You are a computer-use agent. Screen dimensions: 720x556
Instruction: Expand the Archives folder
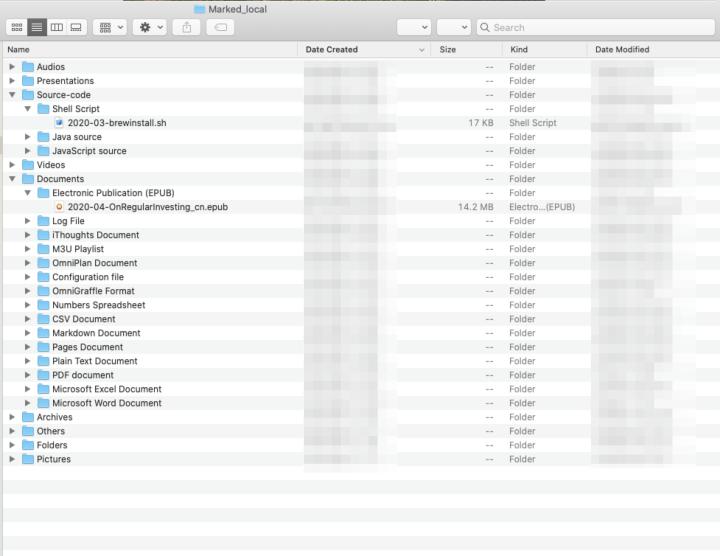(12, 417)
